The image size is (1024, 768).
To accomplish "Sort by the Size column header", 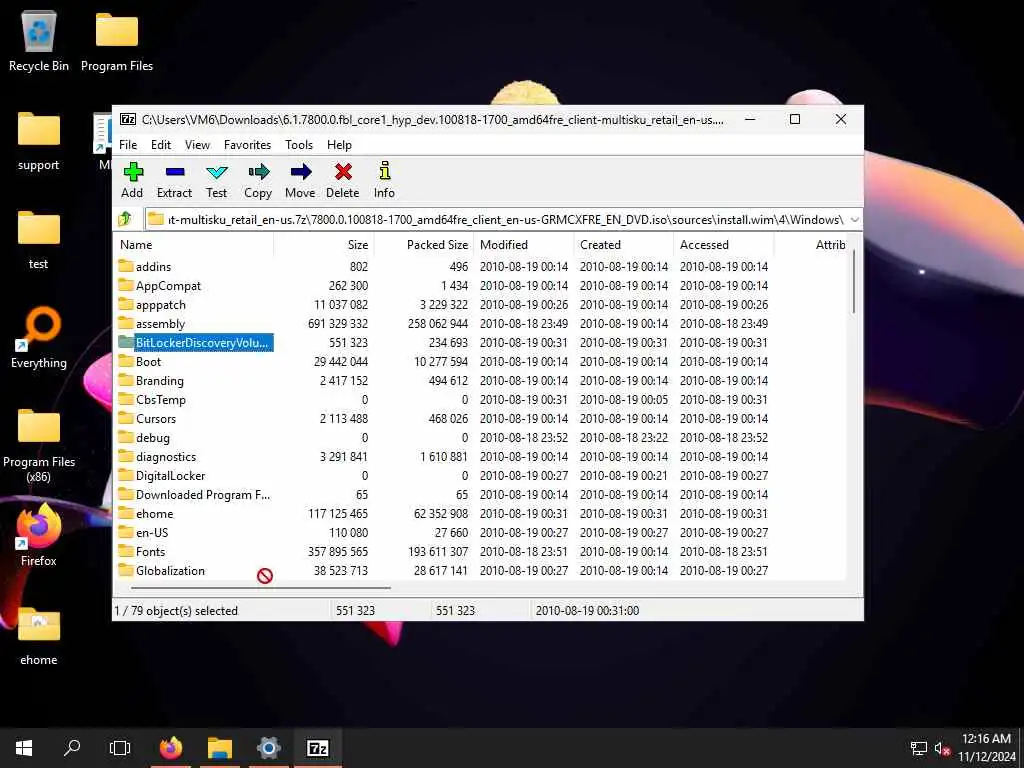I will (323, 245).
